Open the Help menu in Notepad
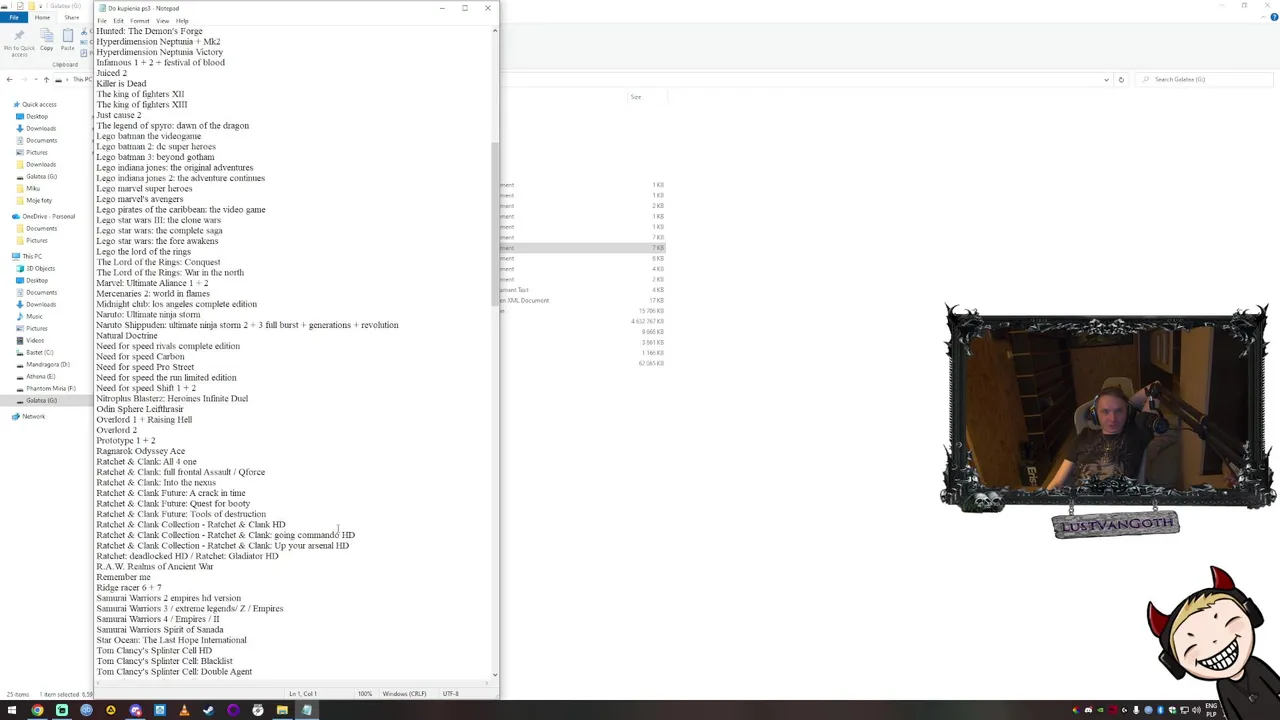This screenshot has width=1280, height=720. coord(182,21)
